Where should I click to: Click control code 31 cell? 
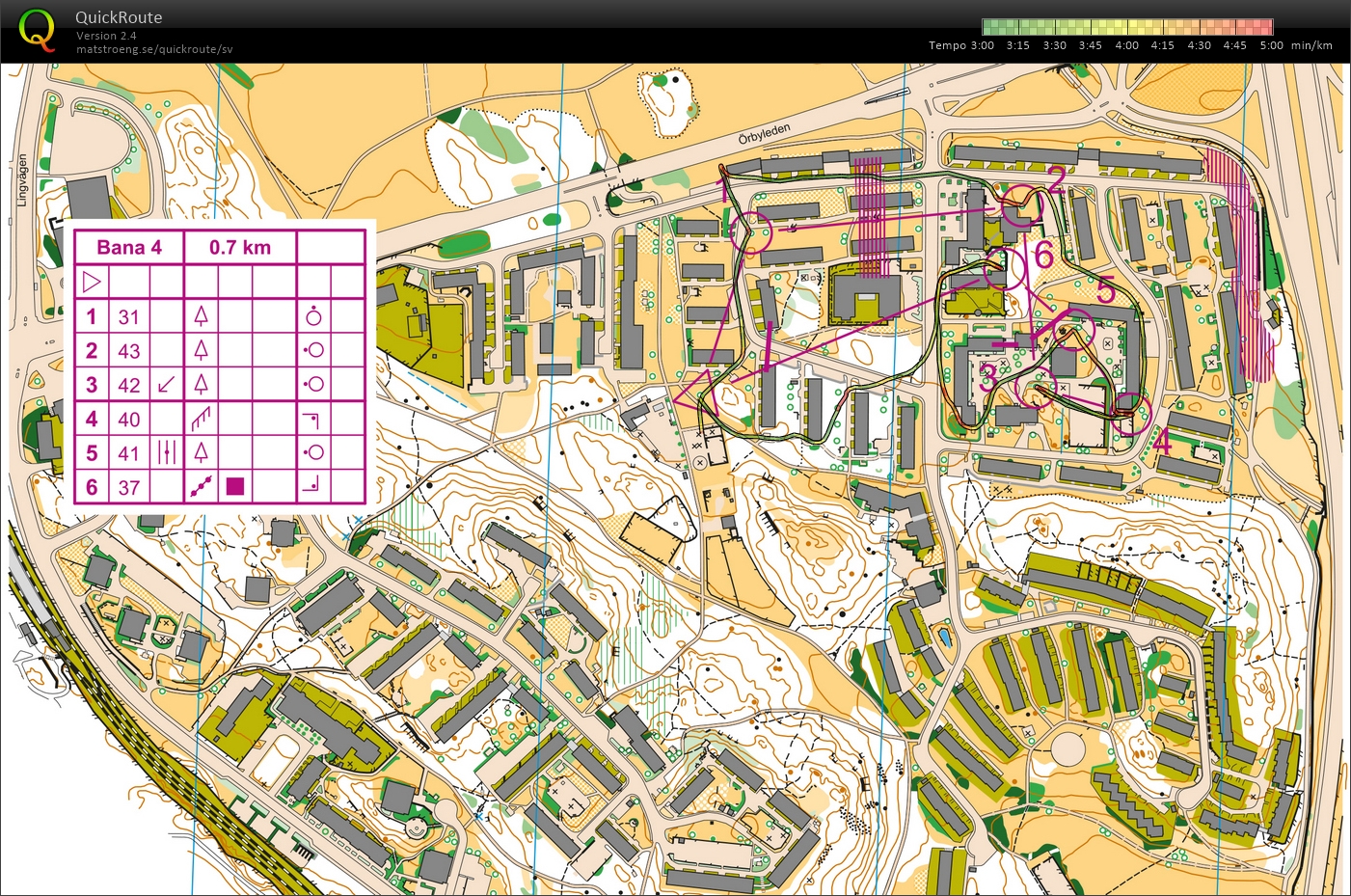click(129, 317)
